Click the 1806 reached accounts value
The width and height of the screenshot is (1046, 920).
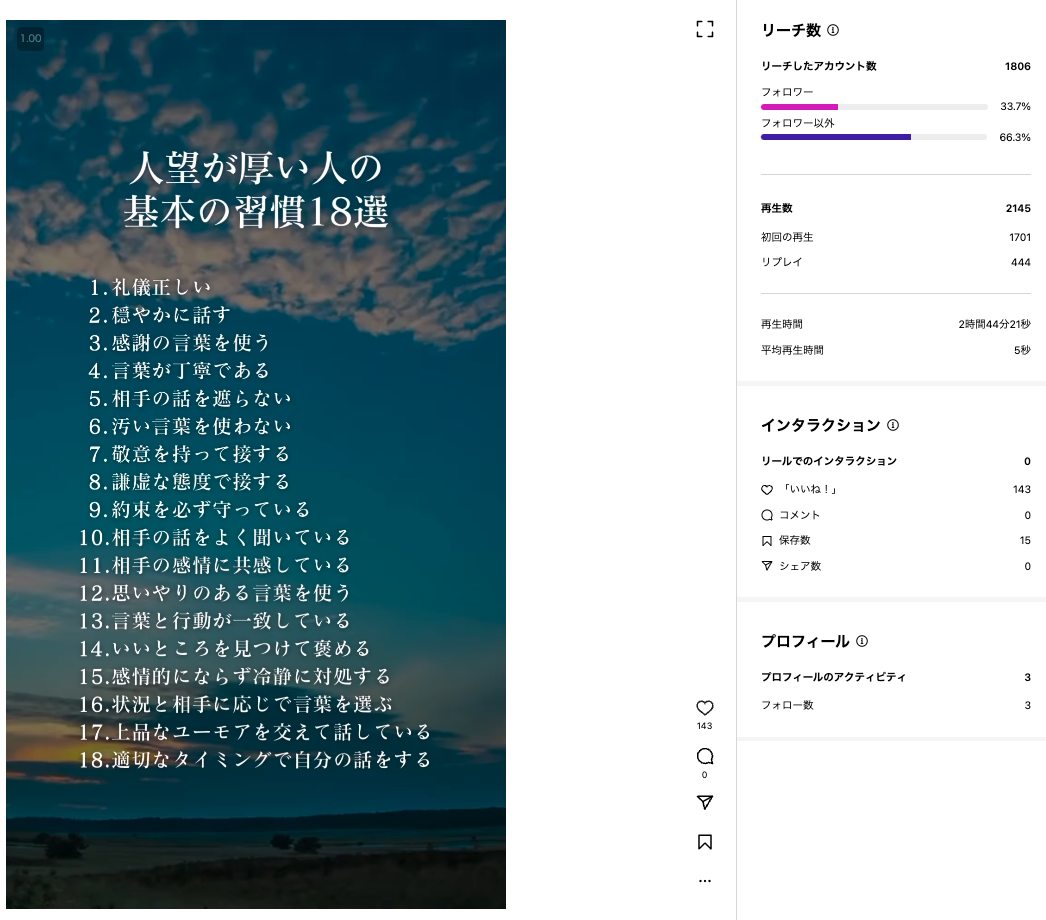(x=1017, y=66)
